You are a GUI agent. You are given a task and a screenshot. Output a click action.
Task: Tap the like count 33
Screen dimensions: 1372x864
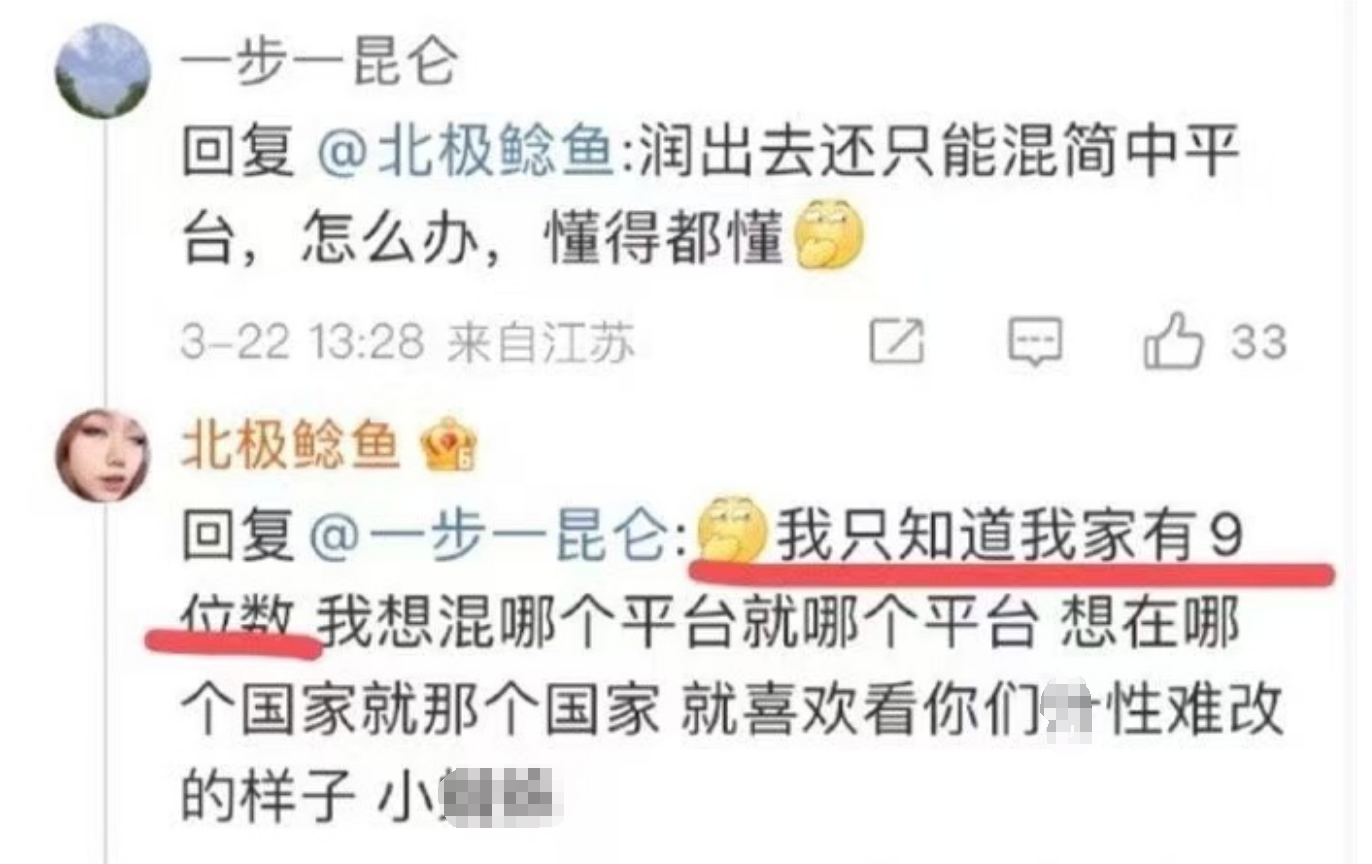coord(1258,342)
